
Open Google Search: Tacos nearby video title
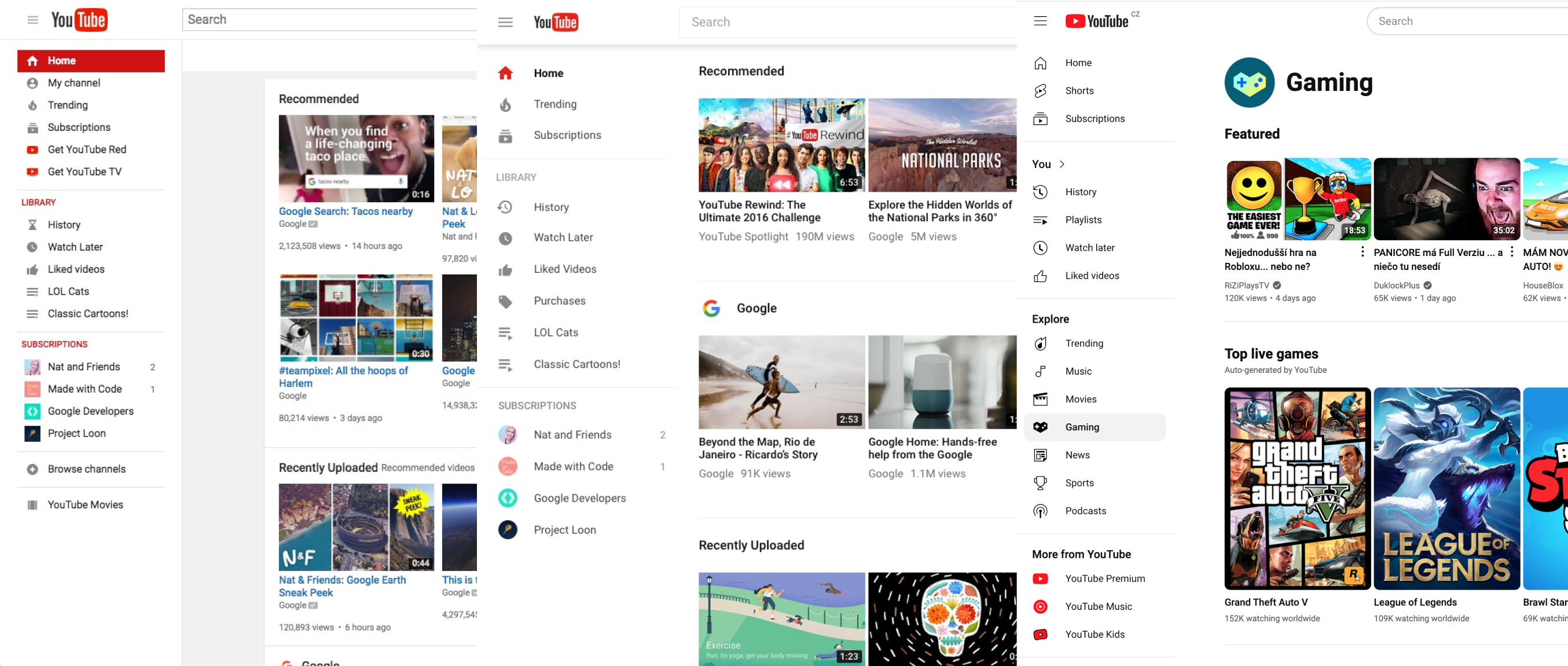click(345, 212)
